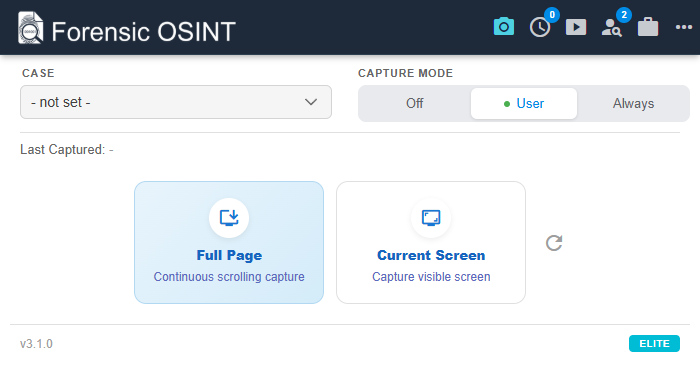Click the Continuous scrolling capture description
700x370 pixels.
[x=229, y=277]
